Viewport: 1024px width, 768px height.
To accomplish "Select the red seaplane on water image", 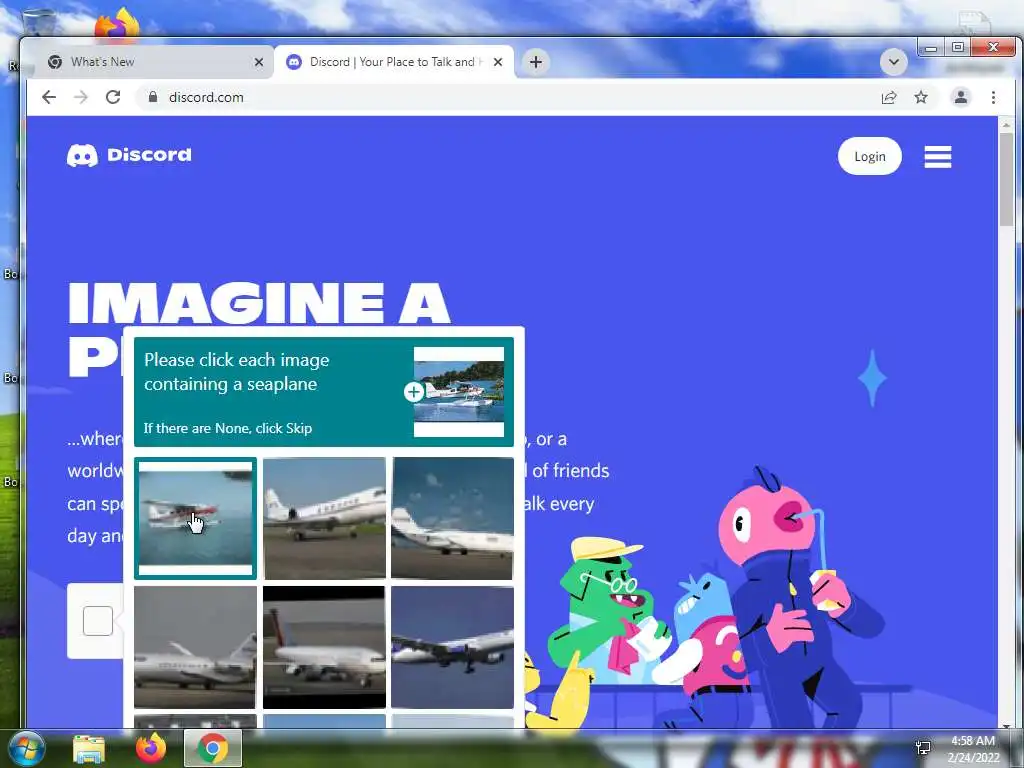I will point(195,518).
